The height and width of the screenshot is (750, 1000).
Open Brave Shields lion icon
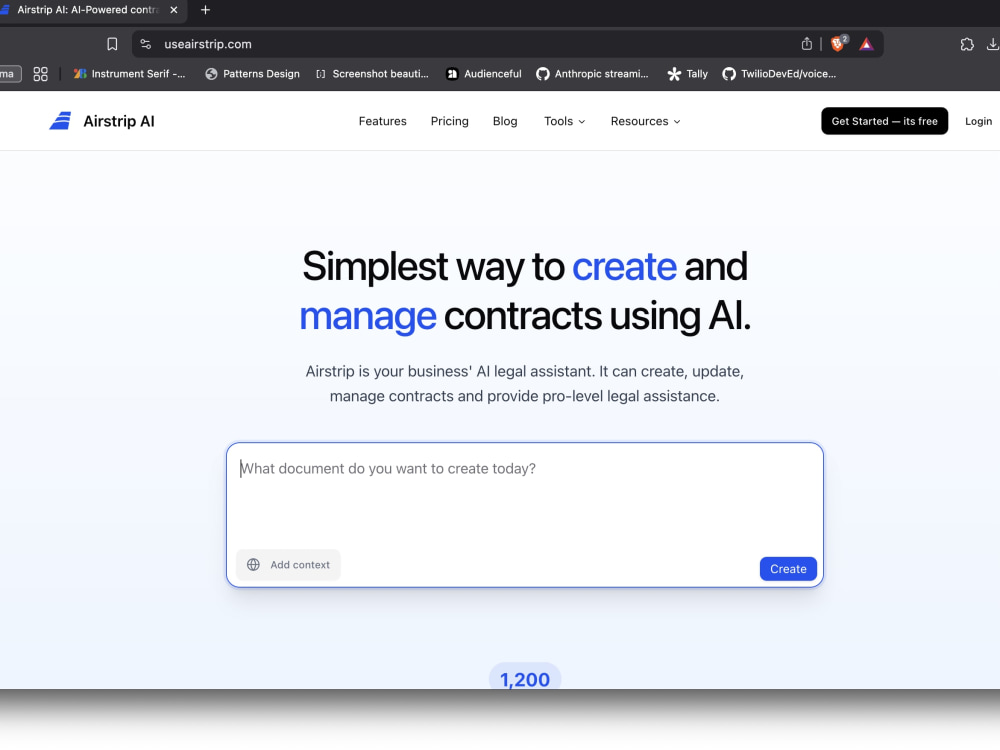(839, 43)
